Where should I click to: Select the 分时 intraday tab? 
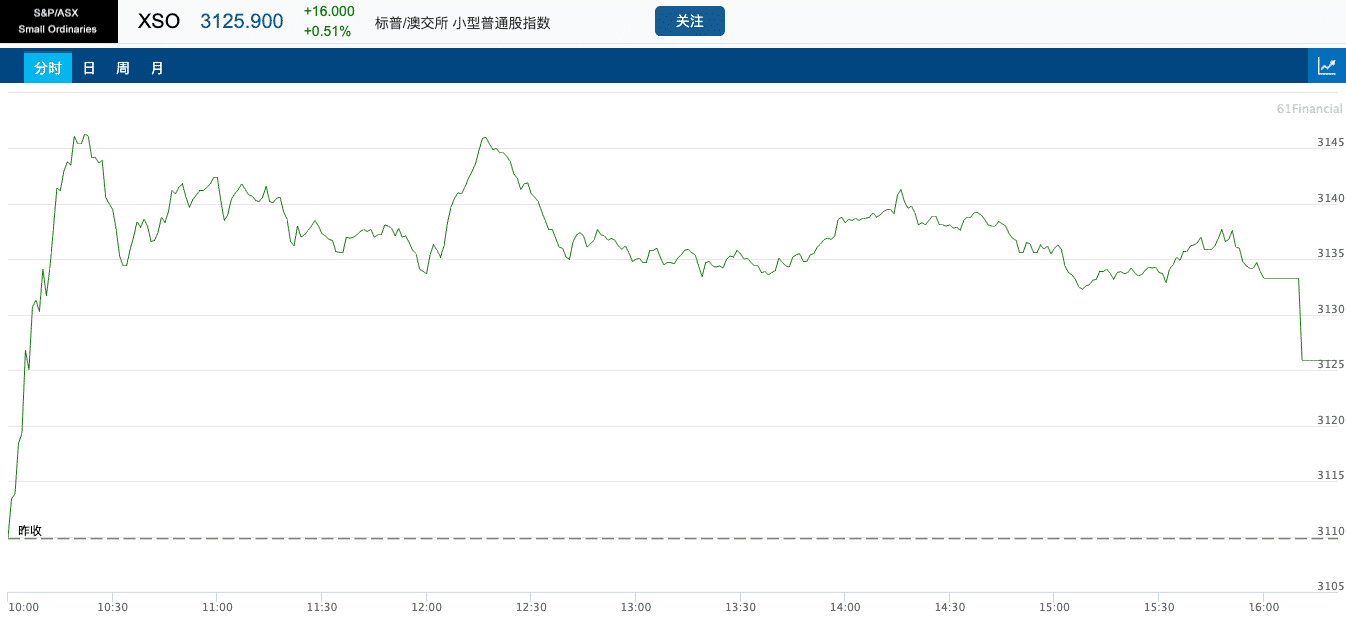[x=48, y=68]
